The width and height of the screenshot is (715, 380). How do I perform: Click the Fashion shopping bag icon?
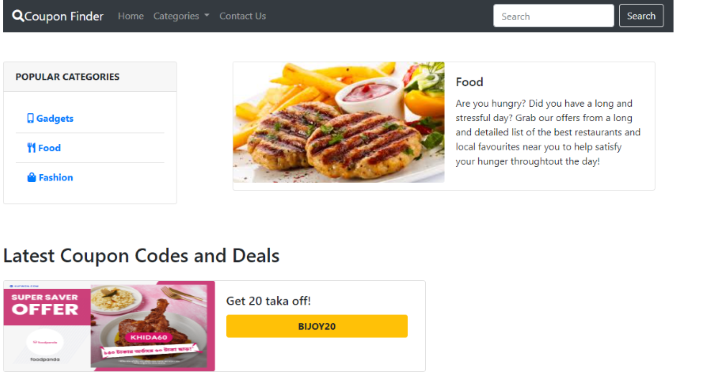point(31,177)
